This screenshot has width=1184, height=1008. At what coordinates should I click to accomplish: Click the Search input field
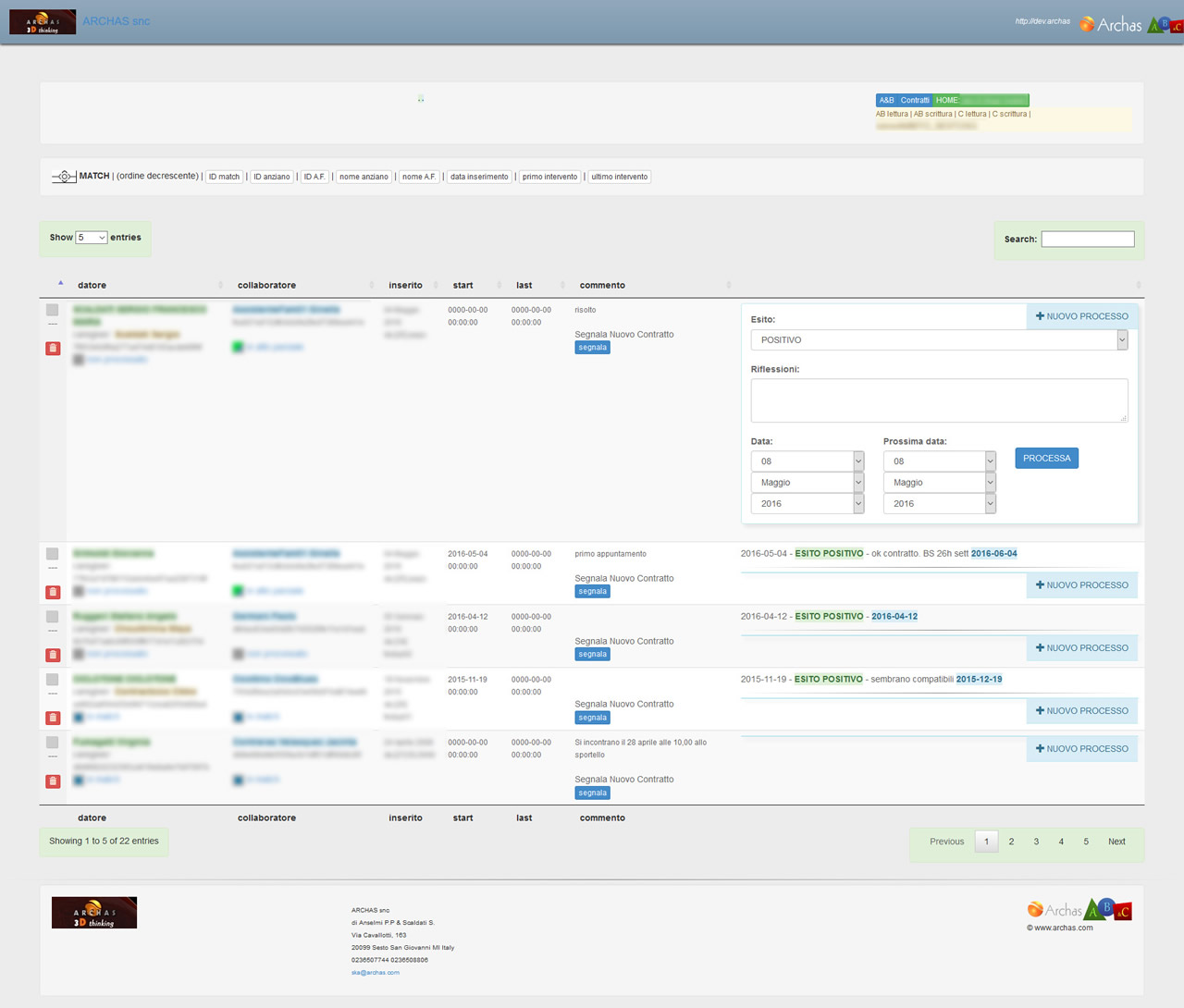[x=1087, y=240]
